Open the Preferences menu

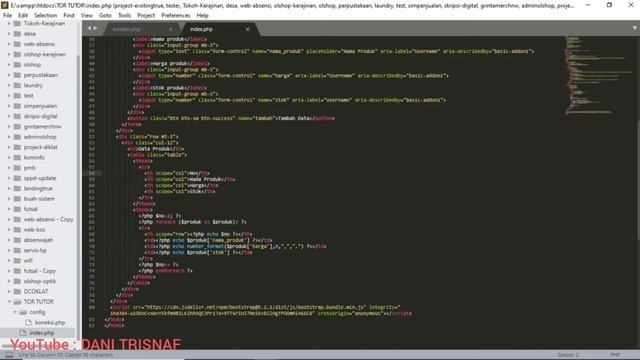tap(176, 15)
